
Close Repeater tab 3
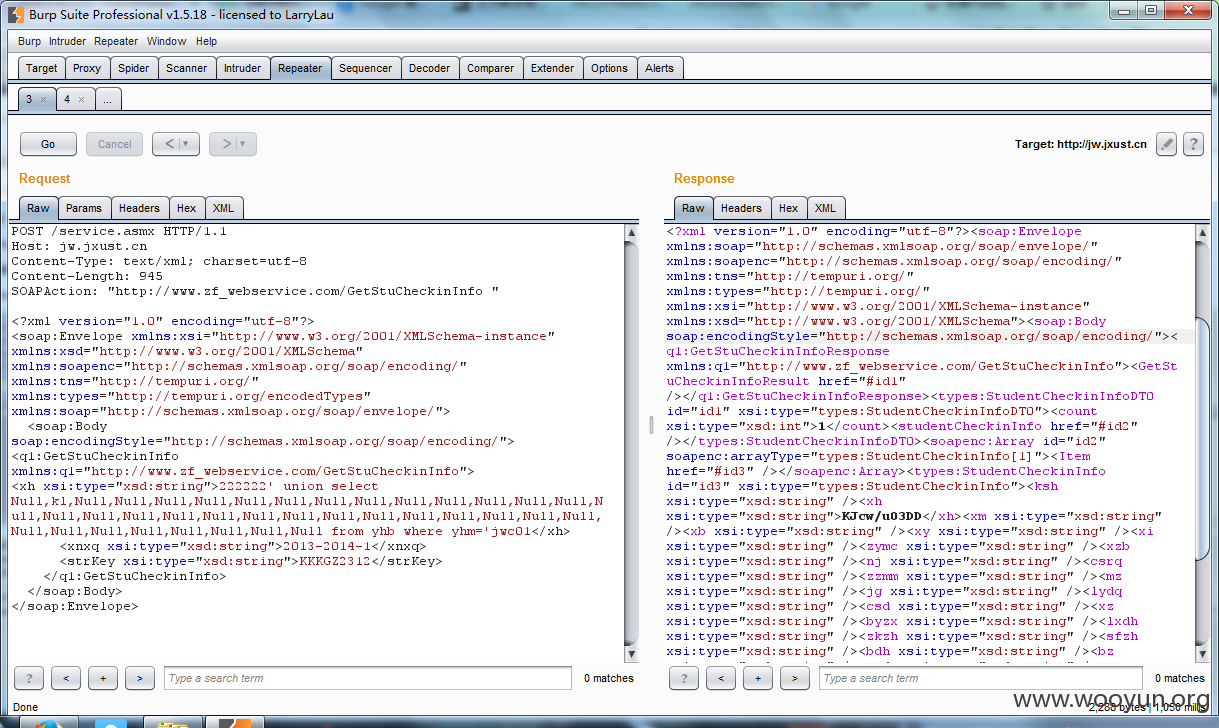click(43, 99)
